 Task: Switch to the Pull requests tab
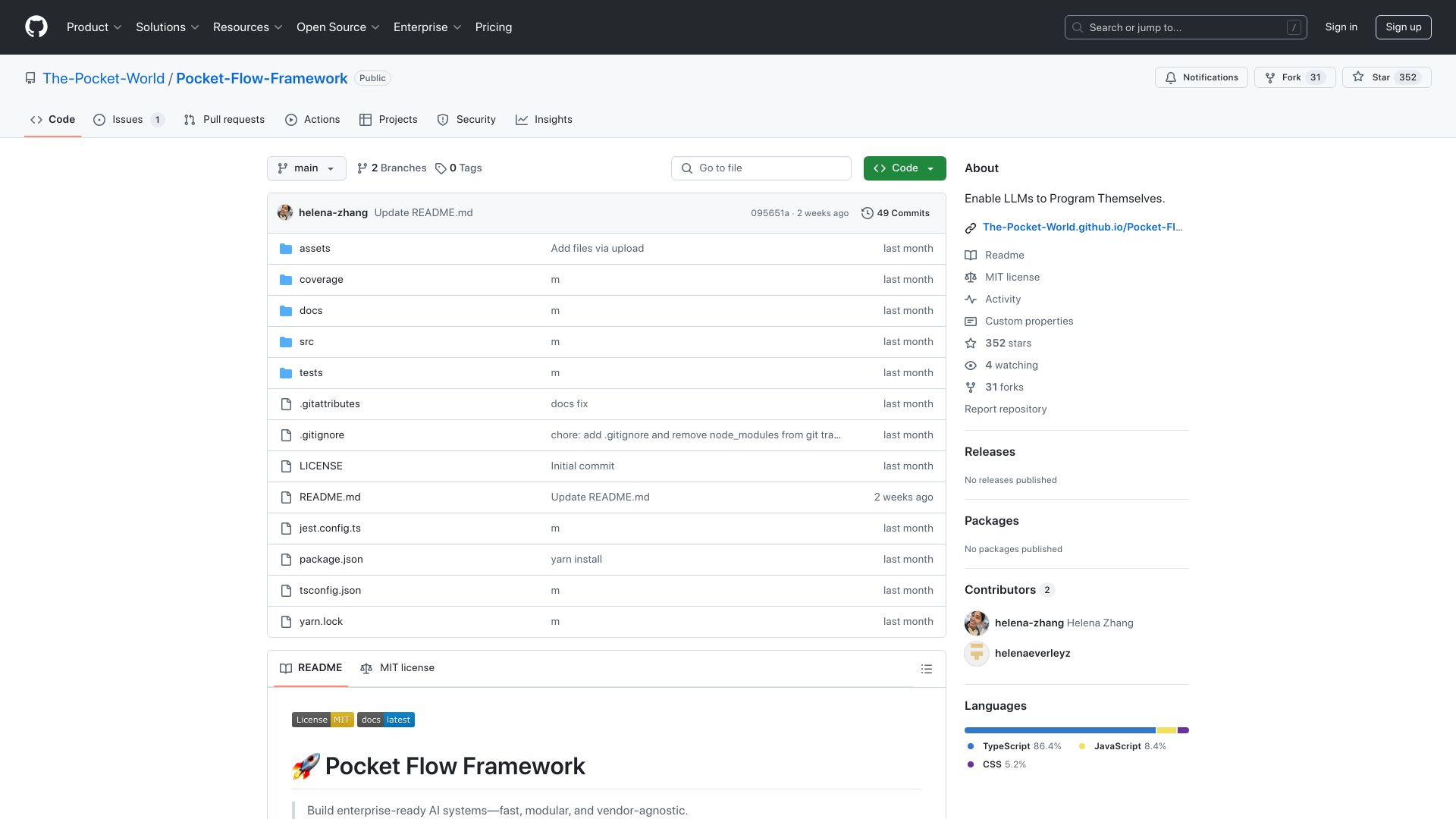224,120
